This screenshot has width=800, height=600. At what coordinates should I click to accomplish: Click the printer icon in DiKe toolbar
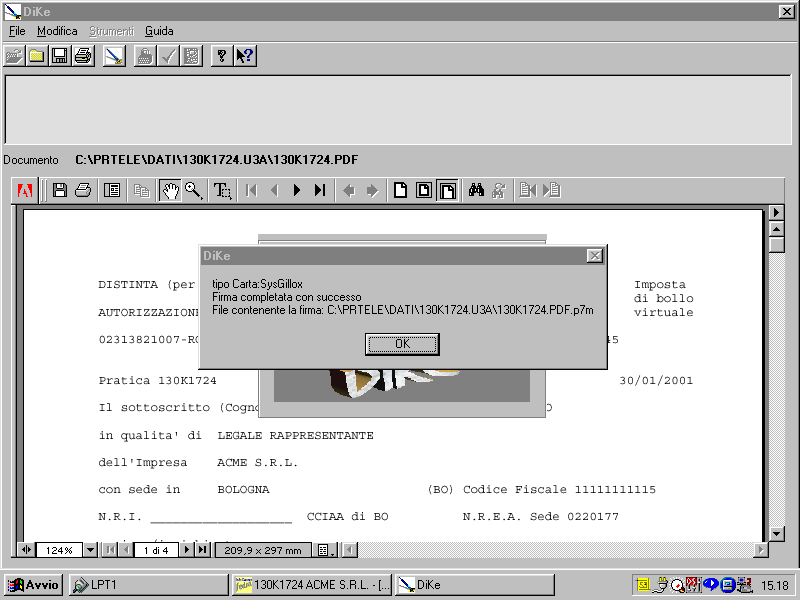(x=83, y=56)
